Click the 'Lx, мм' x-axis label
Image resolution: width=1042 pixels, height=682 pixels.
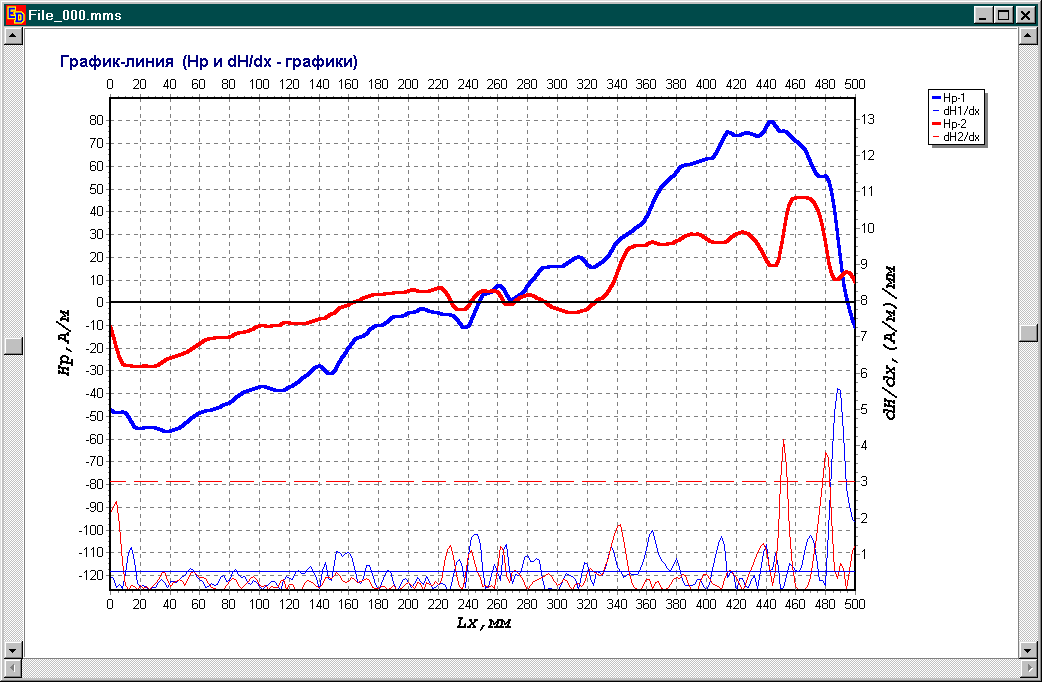click(484, 624)
